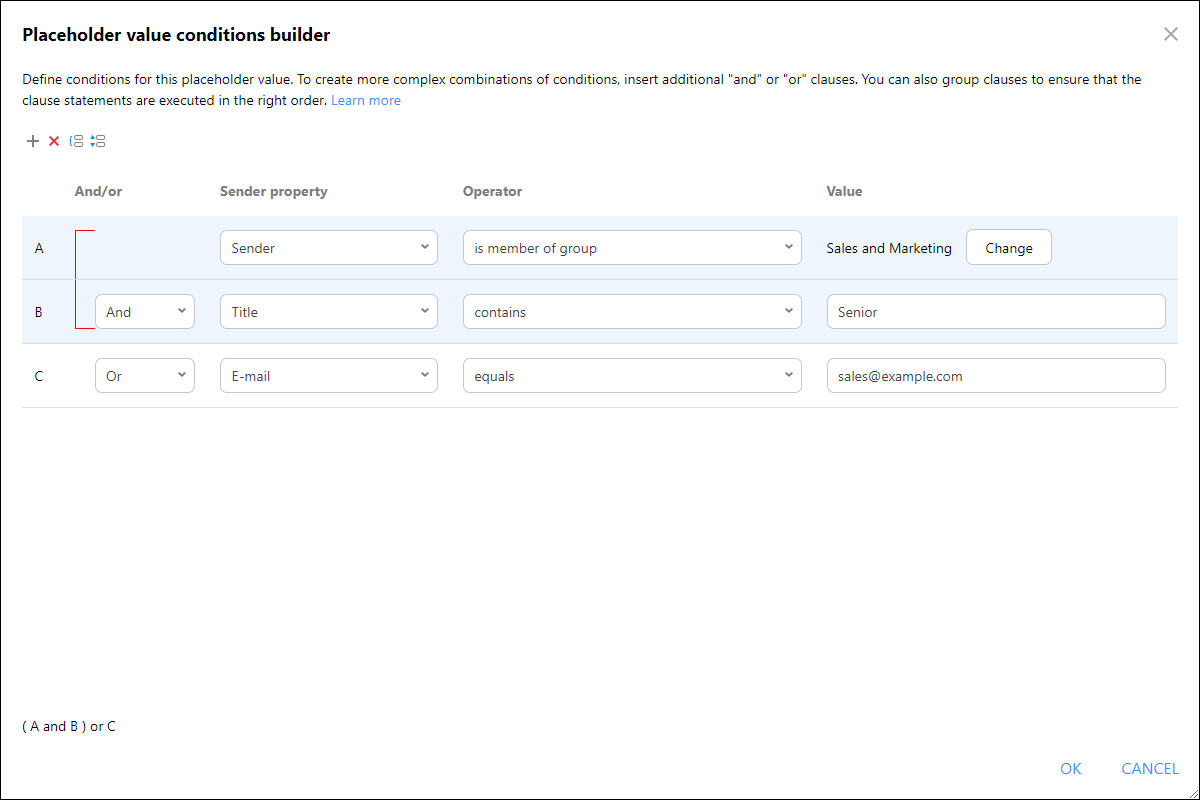Screen dimensions: 1200x800
Task: Click the value field containing Senior
Action: (996, 312)
